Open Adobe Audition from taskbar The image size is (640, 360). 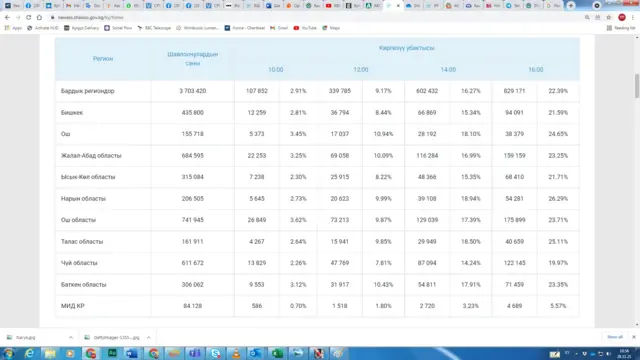tap(111, 353)
